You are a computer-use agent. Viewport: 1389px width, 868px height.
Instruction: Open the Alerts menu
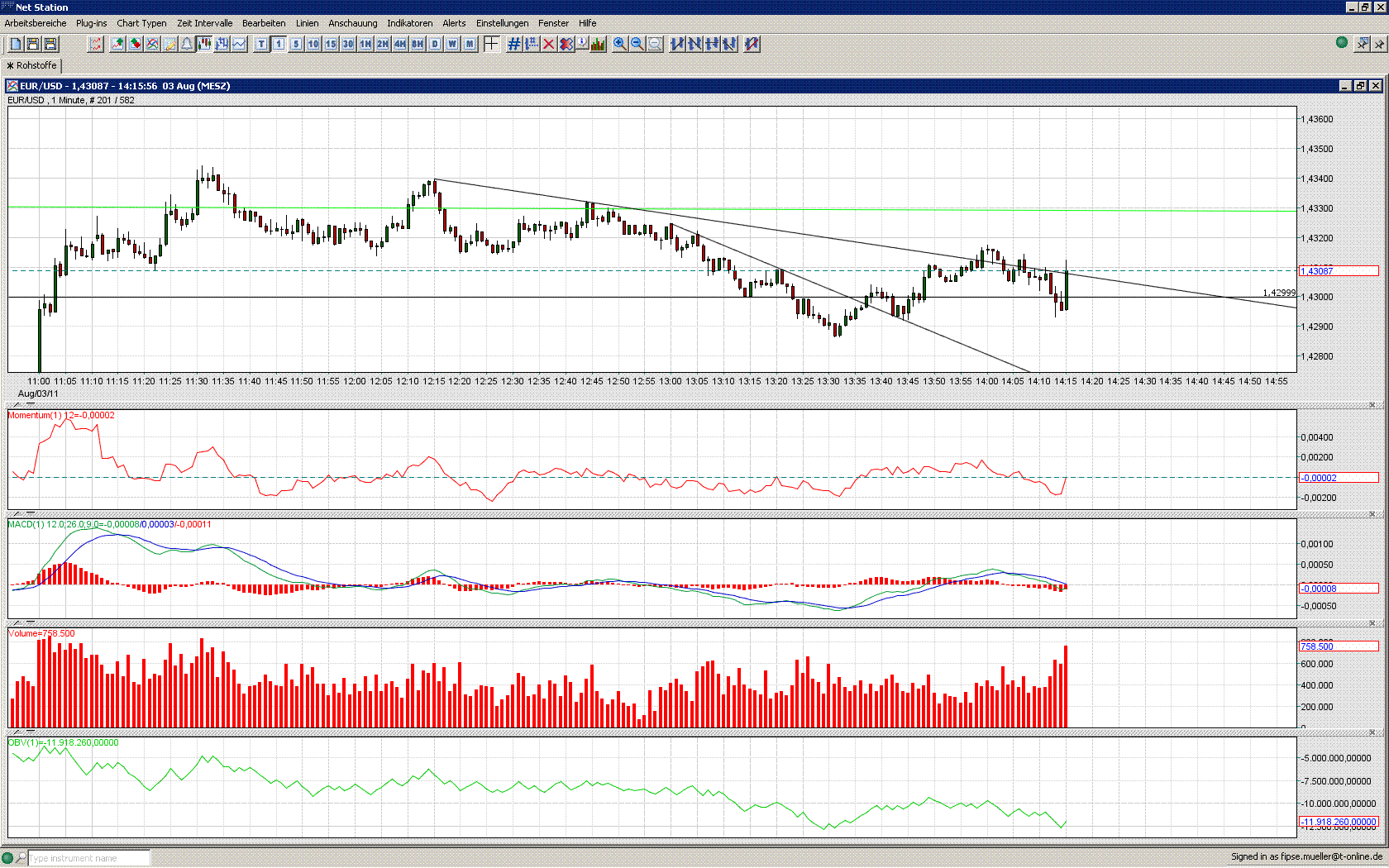(454, 23)
